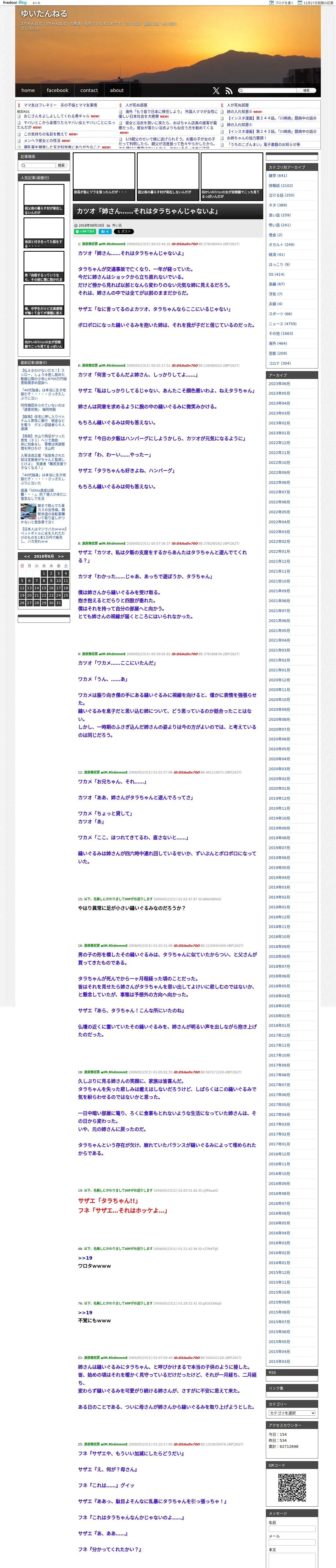Open the X (Twitter) icon in navigation bar
Image resolution: width=336 pixels, height=1568 pixels.
[216, 90]
